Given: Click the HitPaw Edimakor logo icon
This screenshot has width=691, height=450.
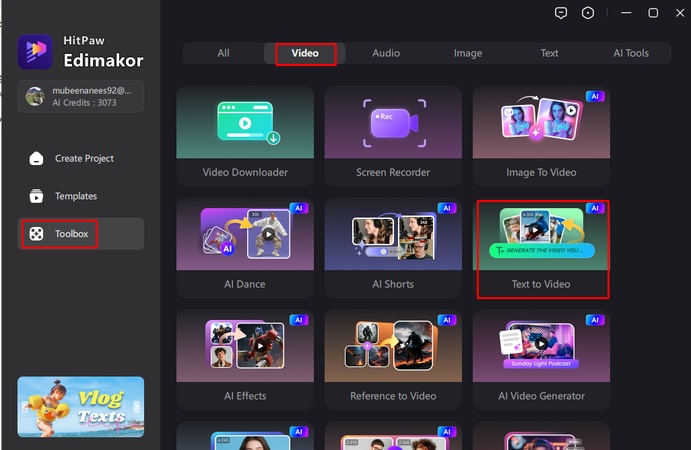Looking at the screenshot, I should (35, 52).
